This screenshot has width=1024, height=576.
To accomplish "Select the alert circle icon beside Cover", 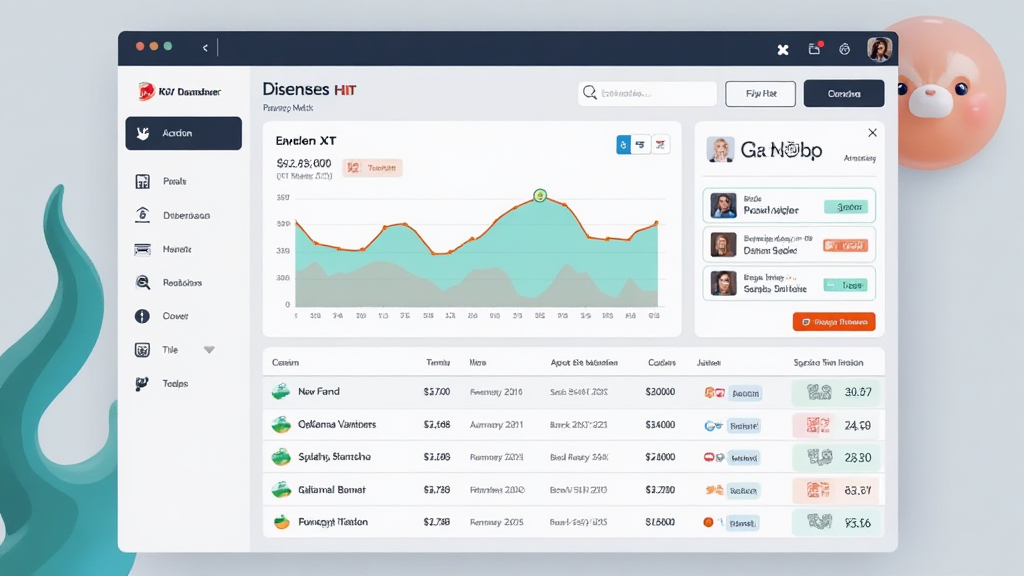I will point(141,316).
